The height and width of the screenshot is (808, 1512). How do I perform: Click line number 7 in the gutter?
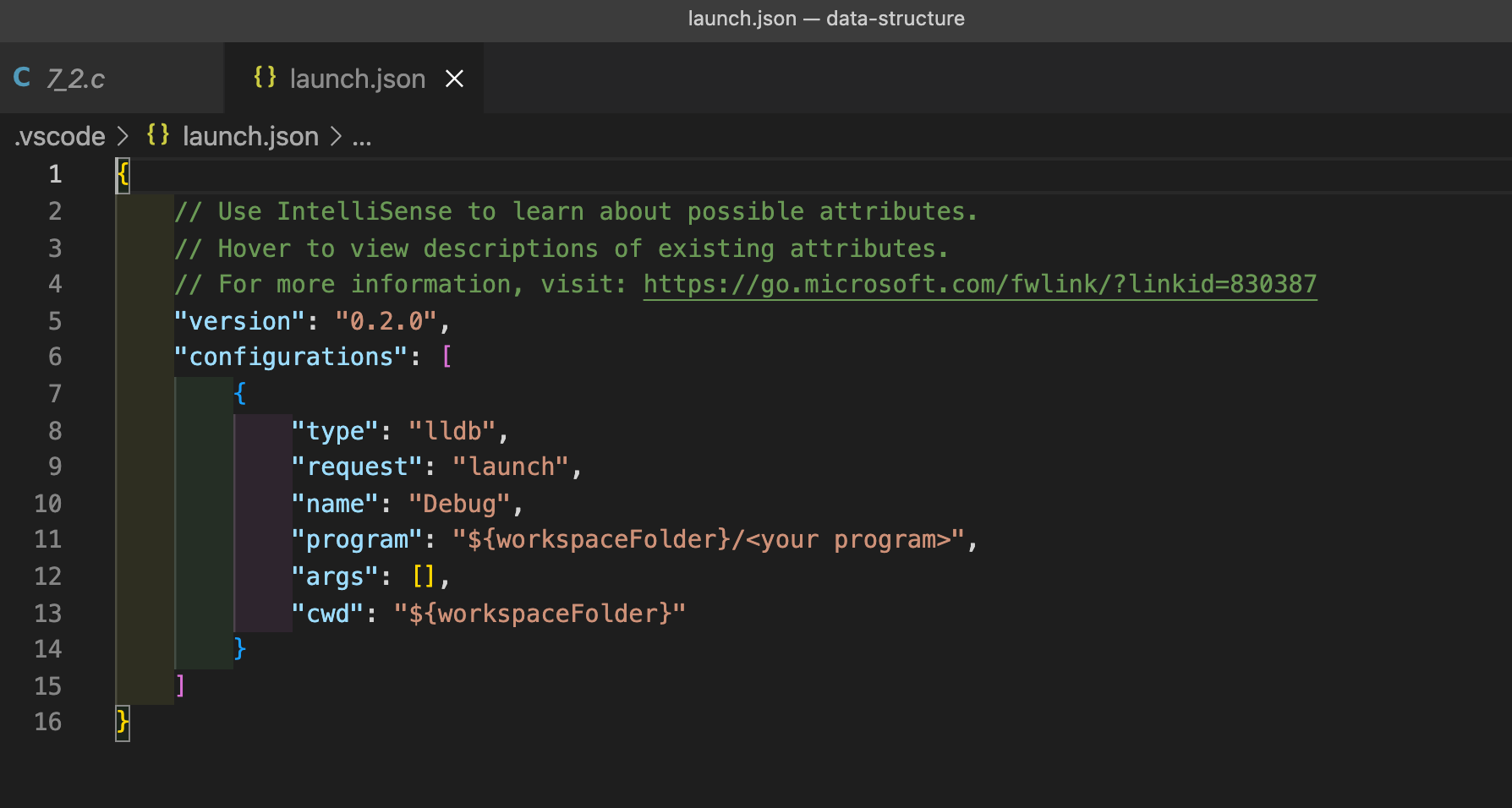click(55, 394)
